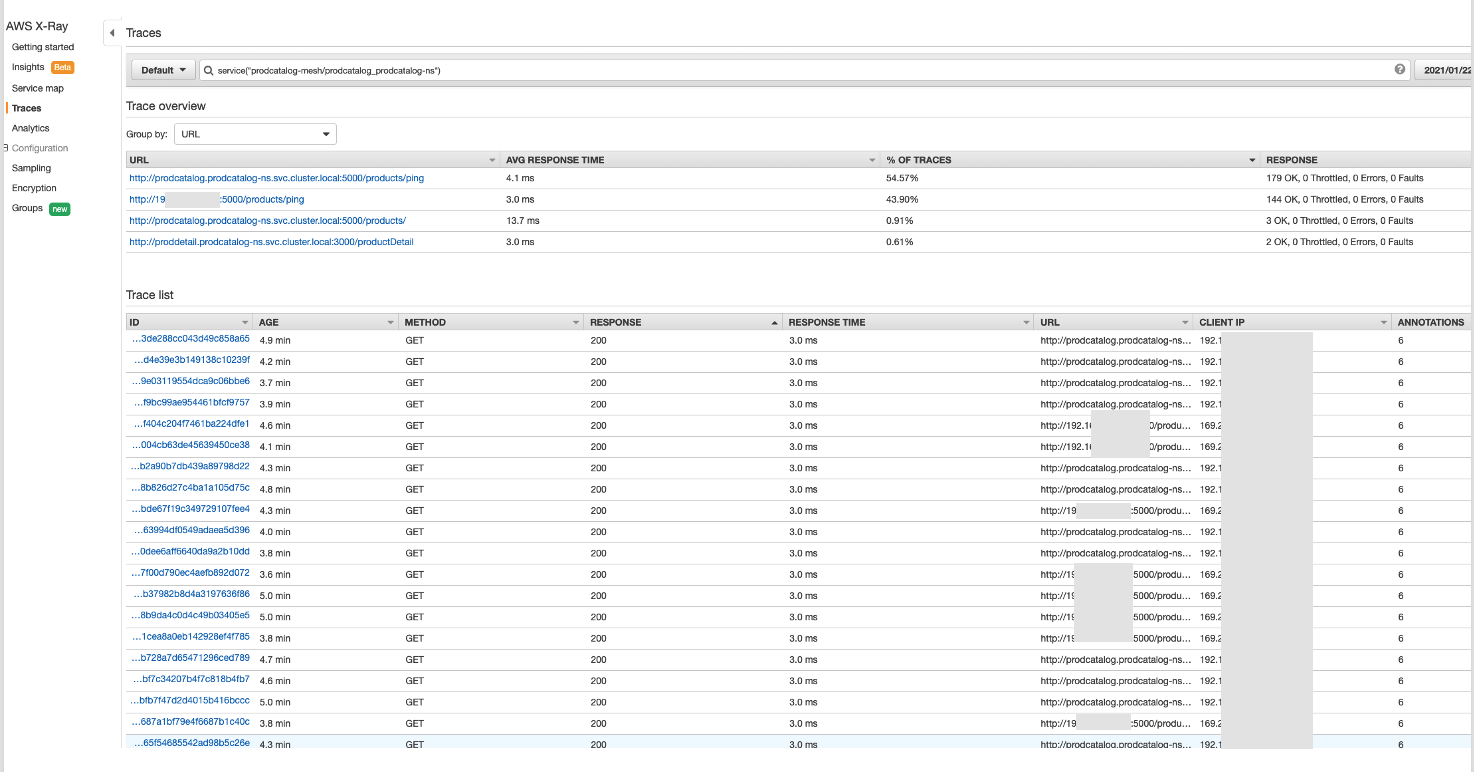Viewport: 1474px width, 772px height.
Task: Open ID column arrow in trace list
Action: pyautogui.click(x=245, y=322)
